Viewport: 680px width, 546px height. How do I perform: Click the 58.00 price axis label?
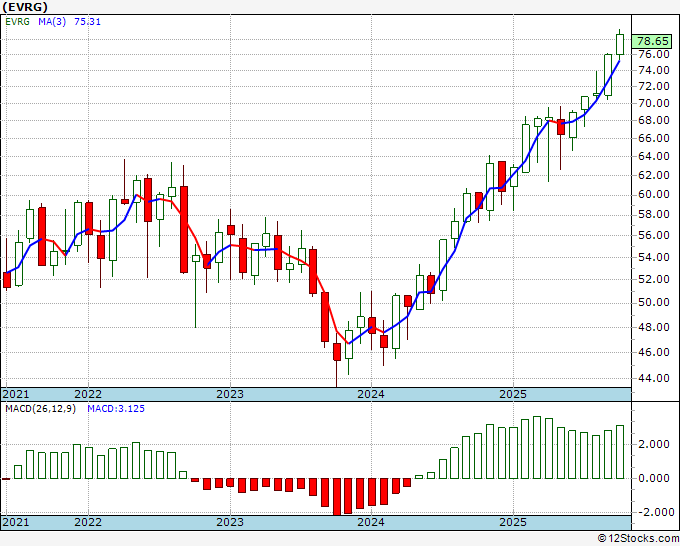(x=654, y=214)
